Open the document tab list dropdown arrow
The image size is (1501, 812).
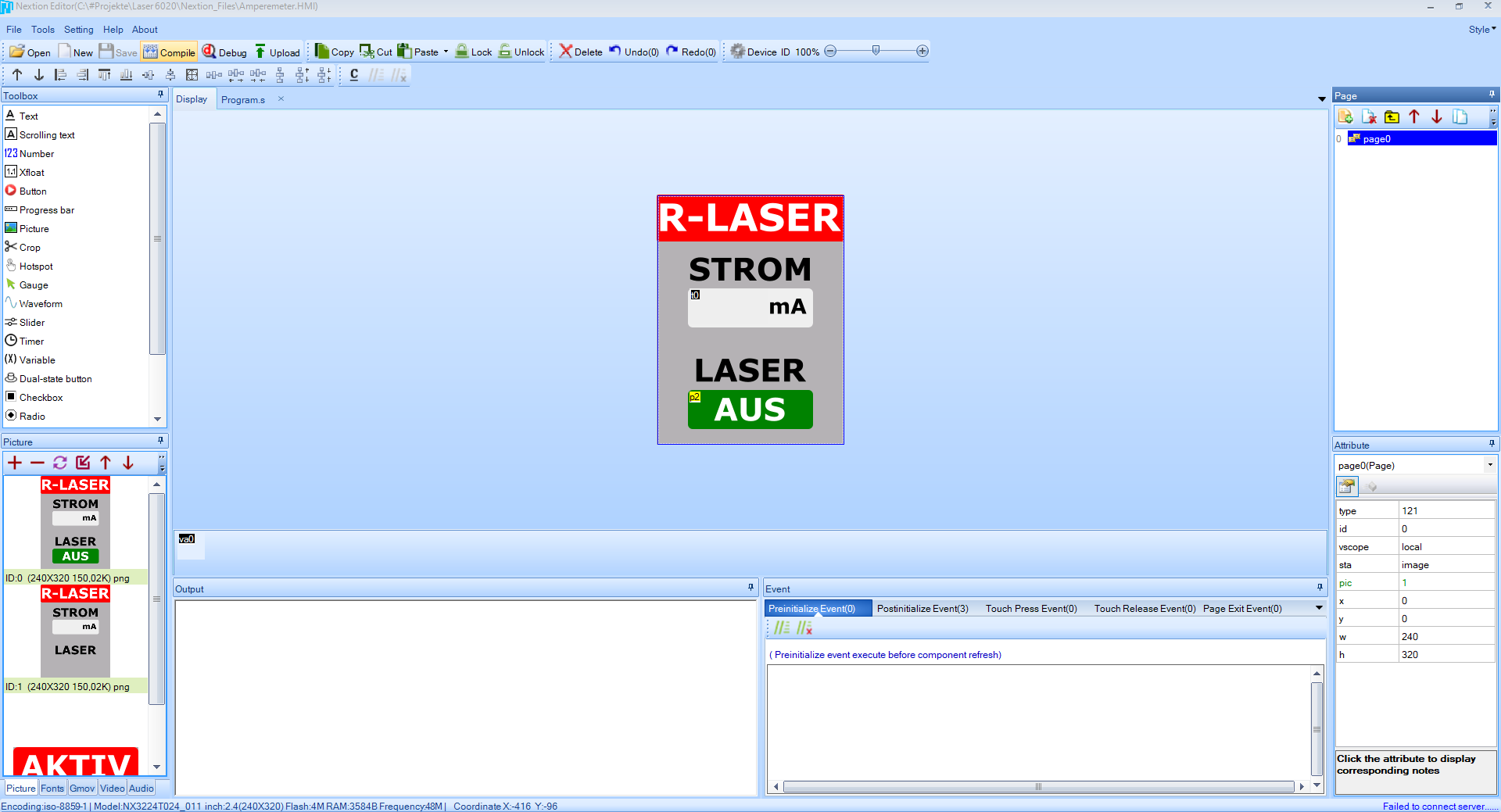pyautogui.click(x=1322, y=99)
